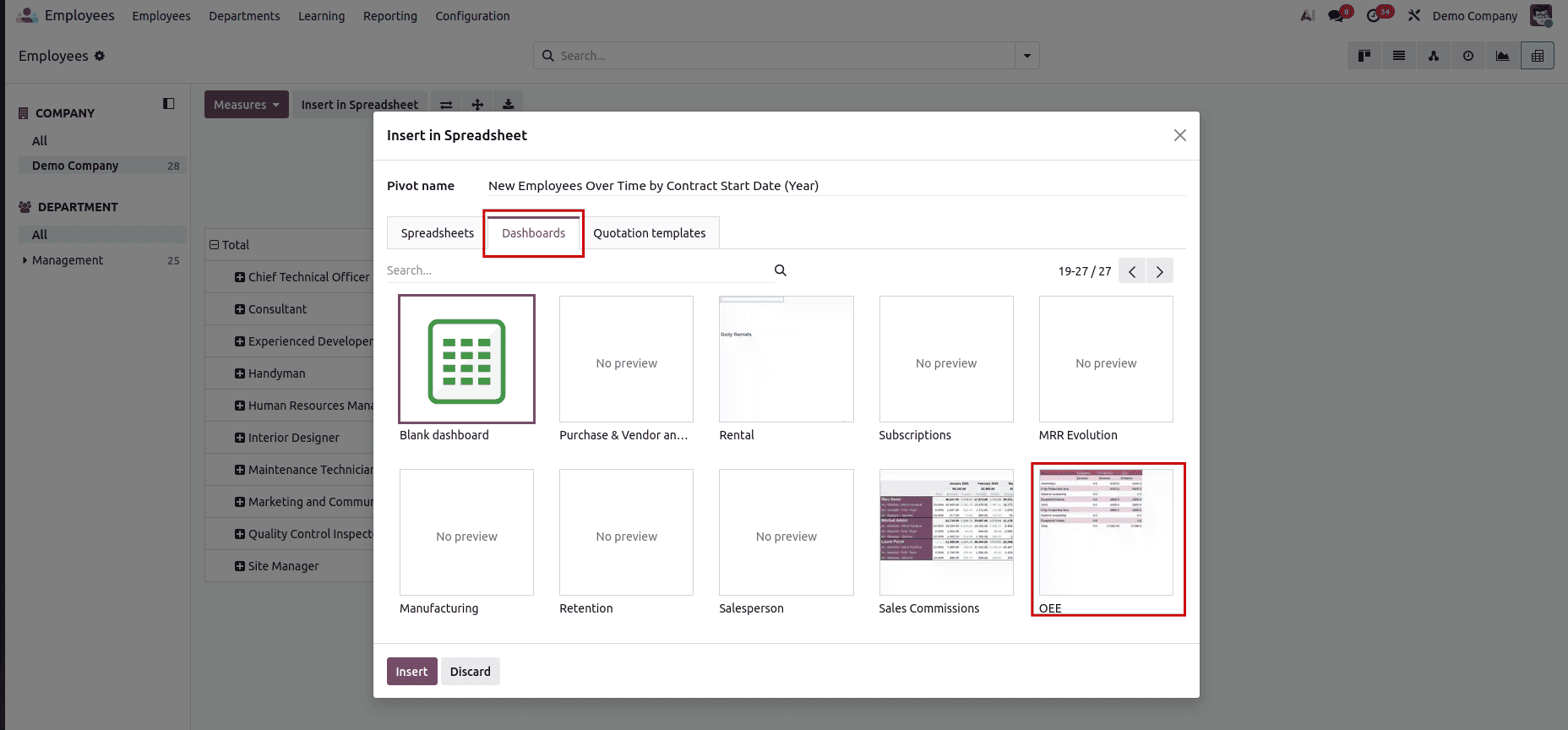Close the Insert in Spreadsheet dialog
This screenshot has width=1568, height=730.
1180,135
